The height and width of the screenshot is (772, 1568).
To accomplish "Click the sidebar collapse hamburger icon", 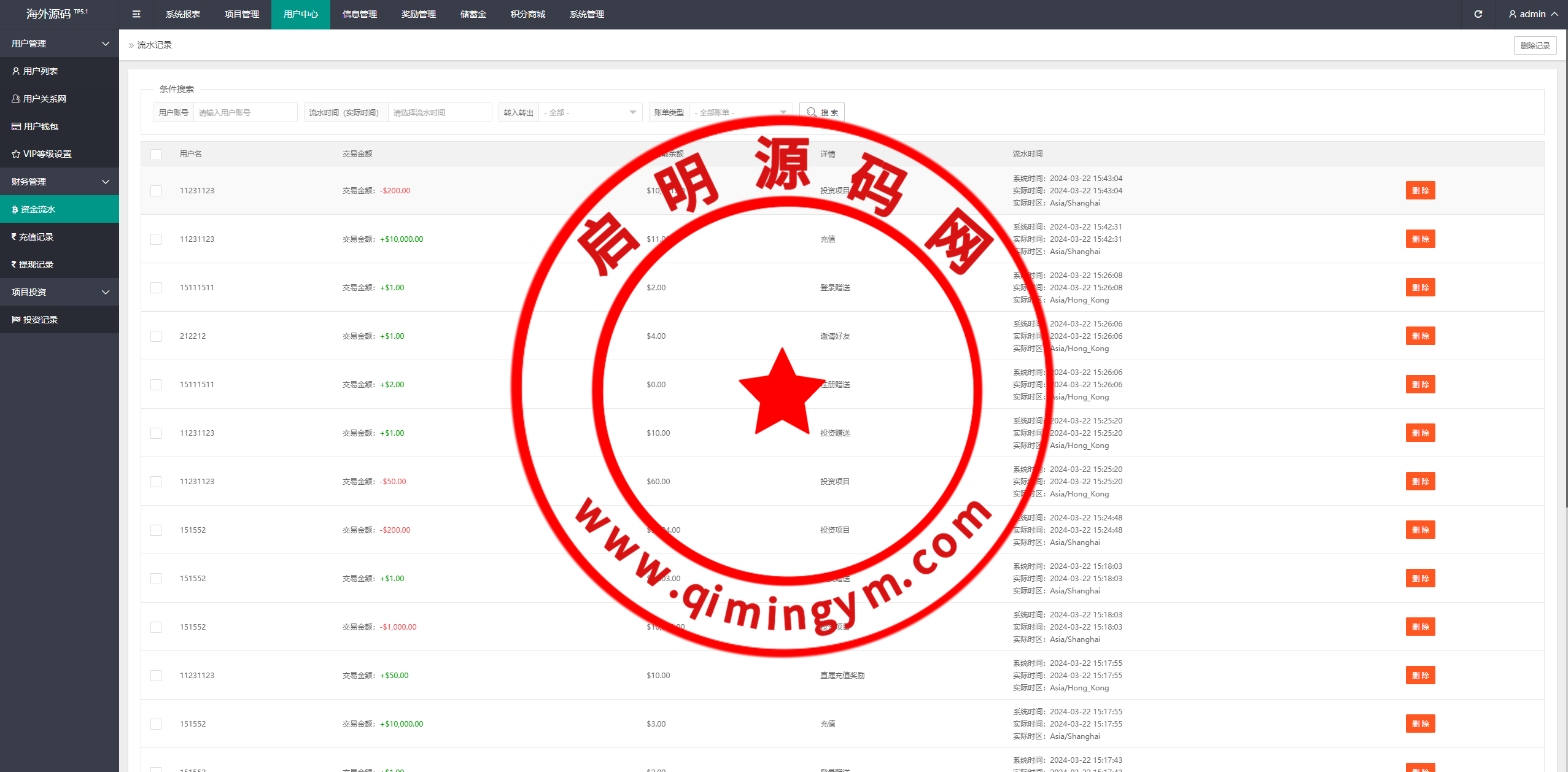I will [x=136, y=14].
